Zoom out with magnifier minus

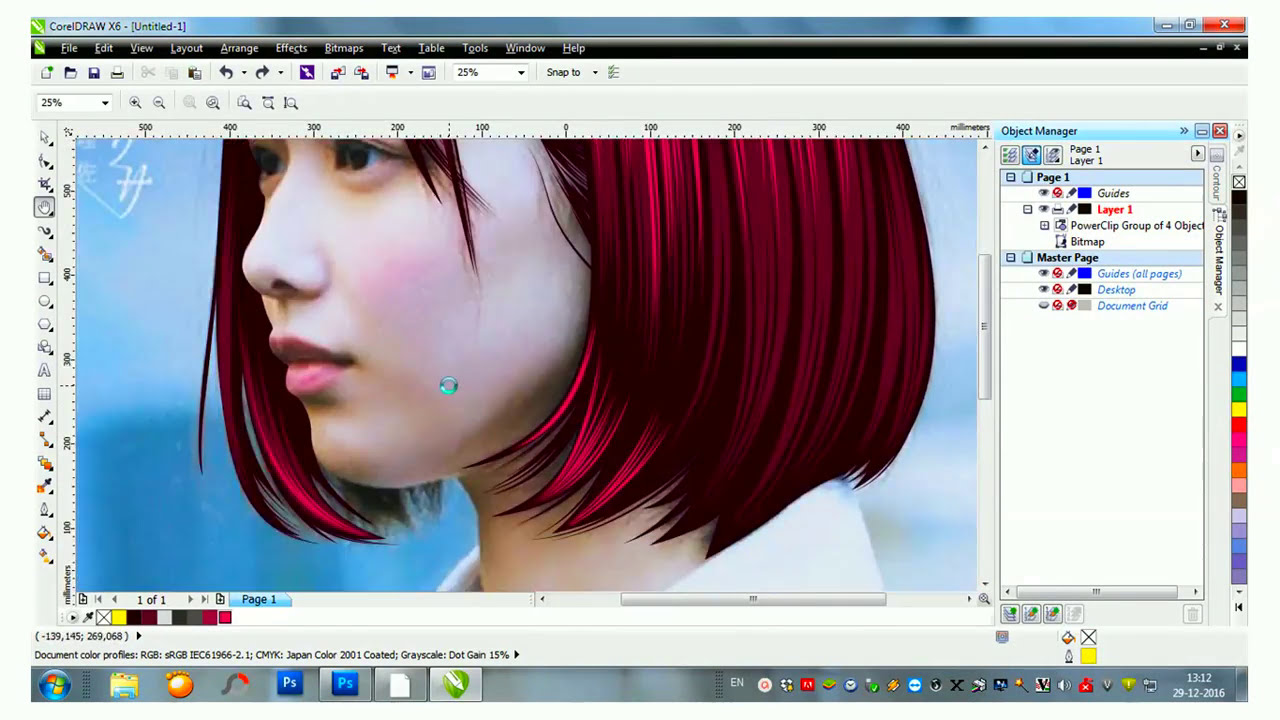pos(159,102)
